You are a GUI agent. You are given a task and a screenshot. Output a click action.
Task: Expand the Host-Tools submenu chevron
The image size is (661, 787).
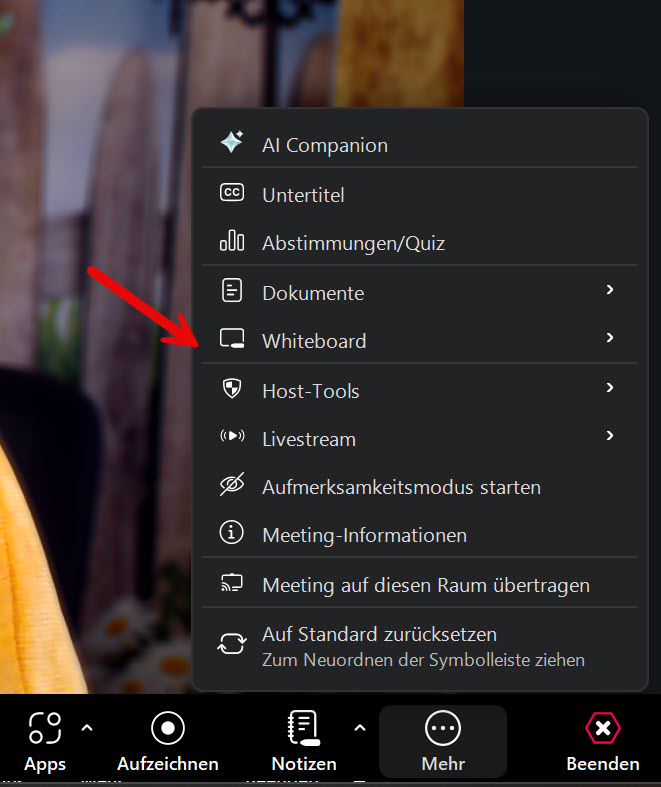point(610,388)
